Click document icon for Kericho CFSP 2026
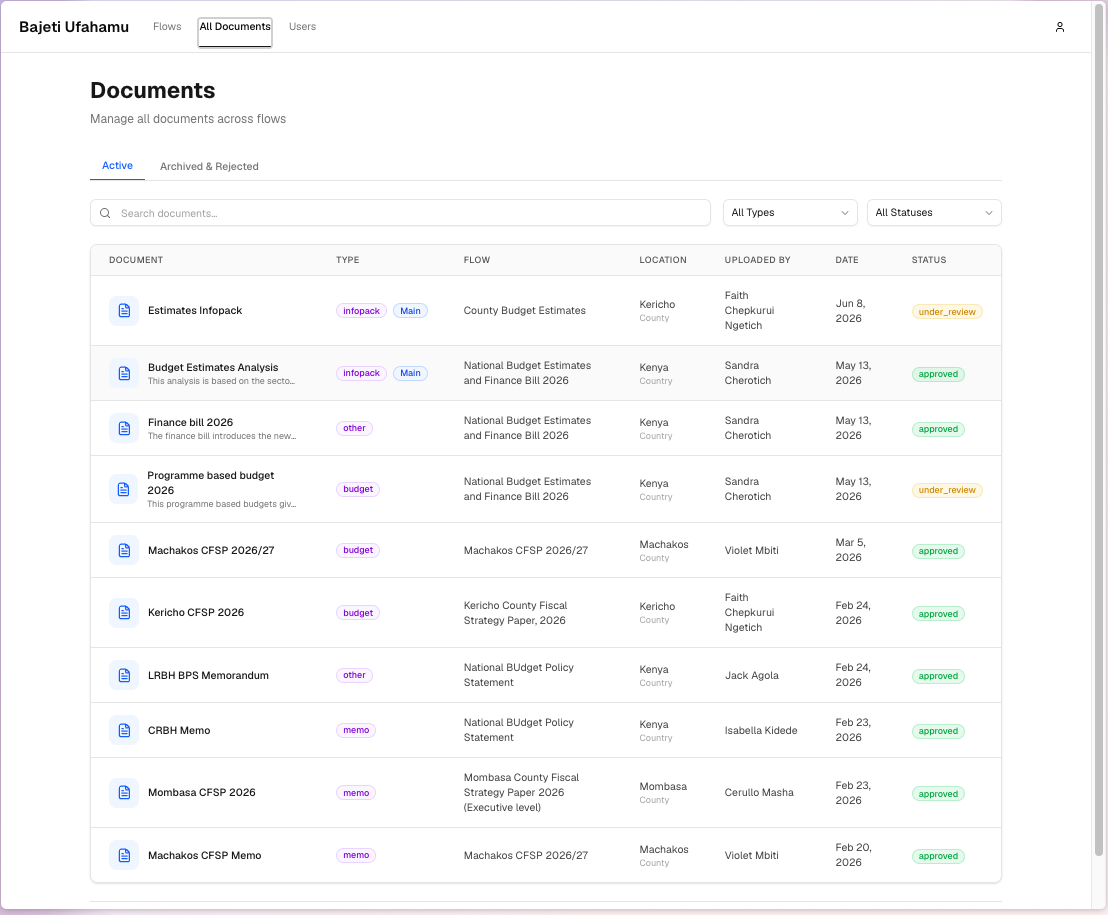Image resolution: width=1108 pixels, height=915 pixels. (124, 613)
